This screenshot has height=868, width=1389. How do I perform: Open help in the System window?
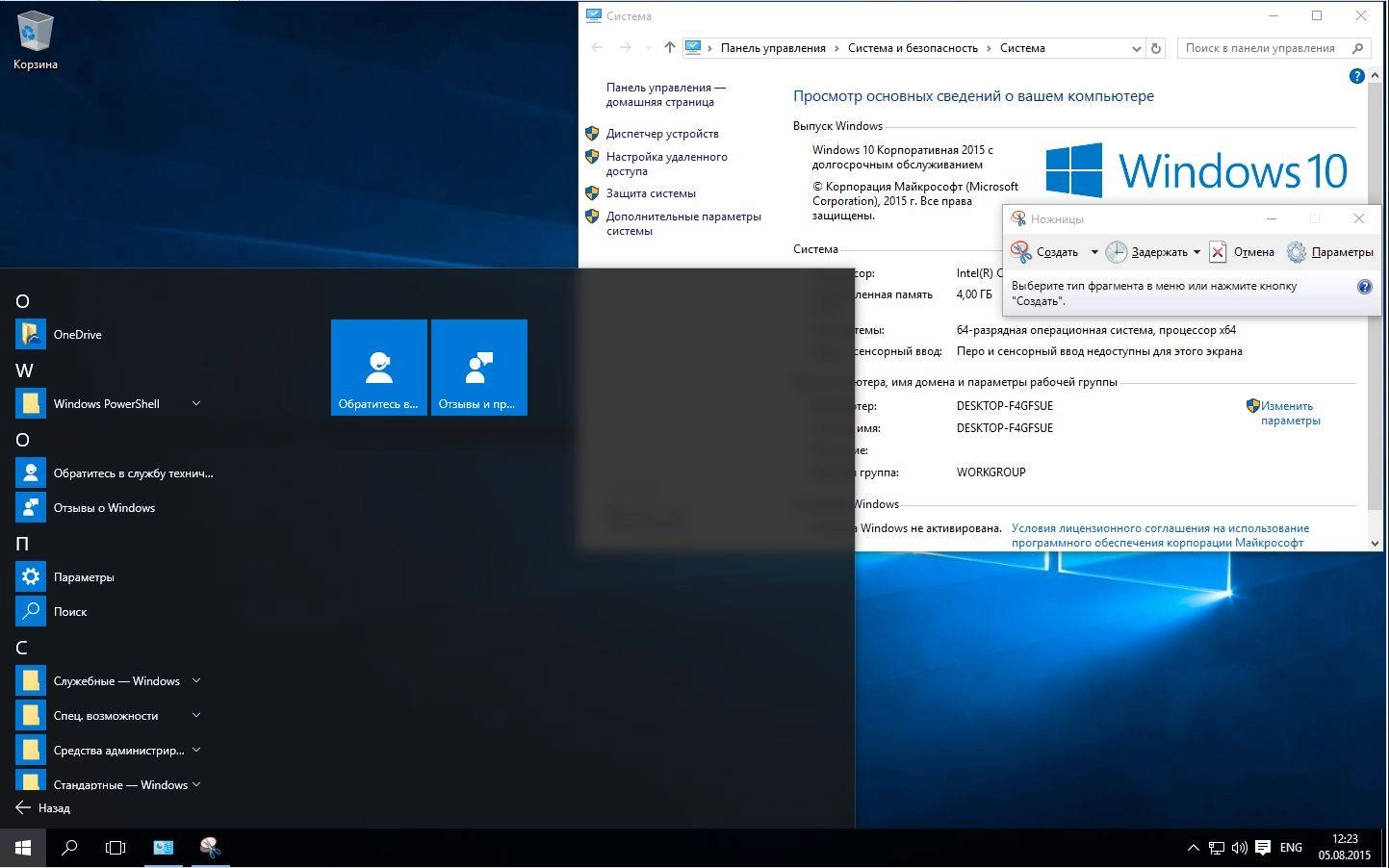click(x=1357, y=76)
